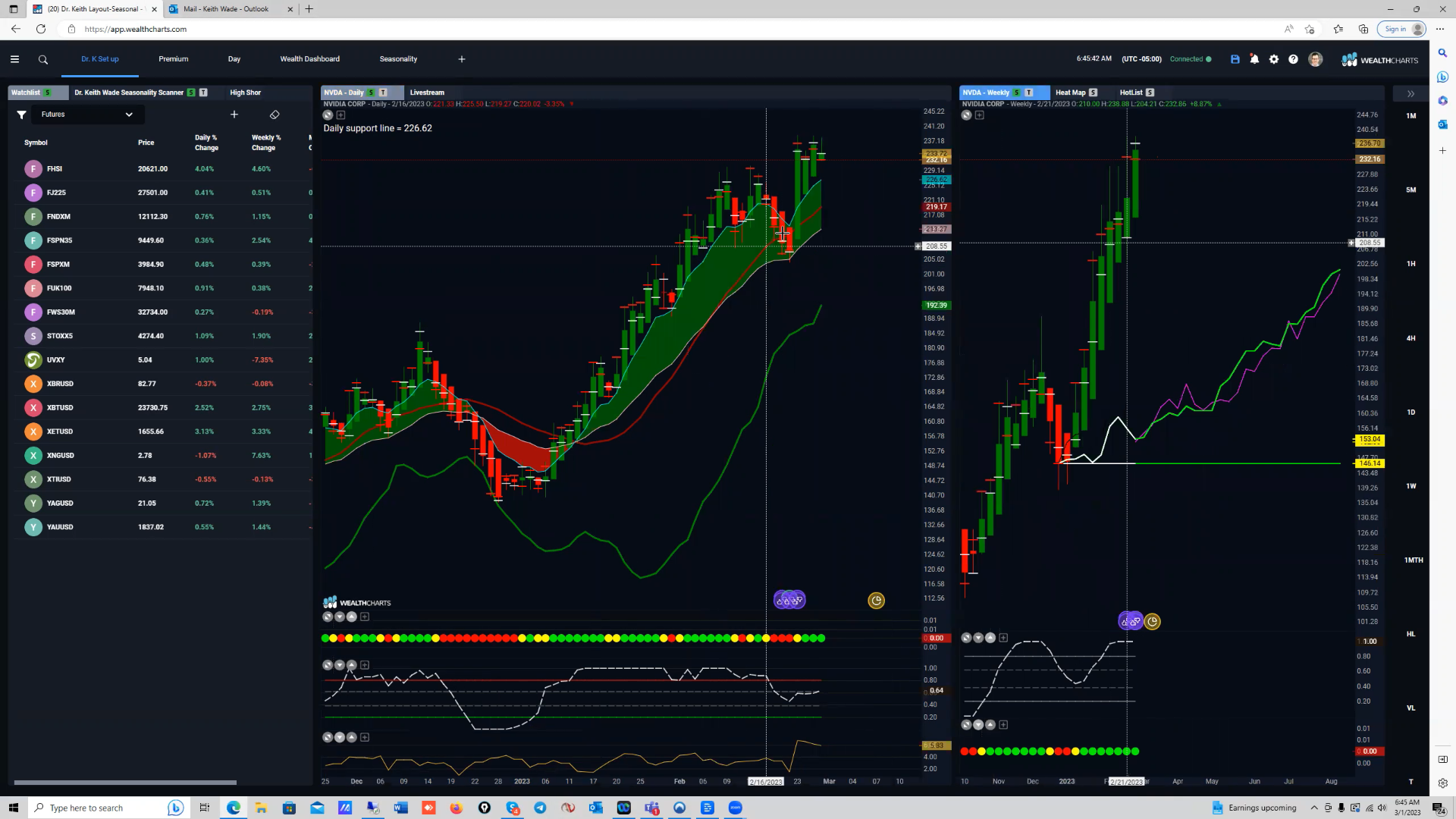Toggle T badge on NVDA Weekly tab
The width and height of the screenshot is (1456, 819).
1029,93
